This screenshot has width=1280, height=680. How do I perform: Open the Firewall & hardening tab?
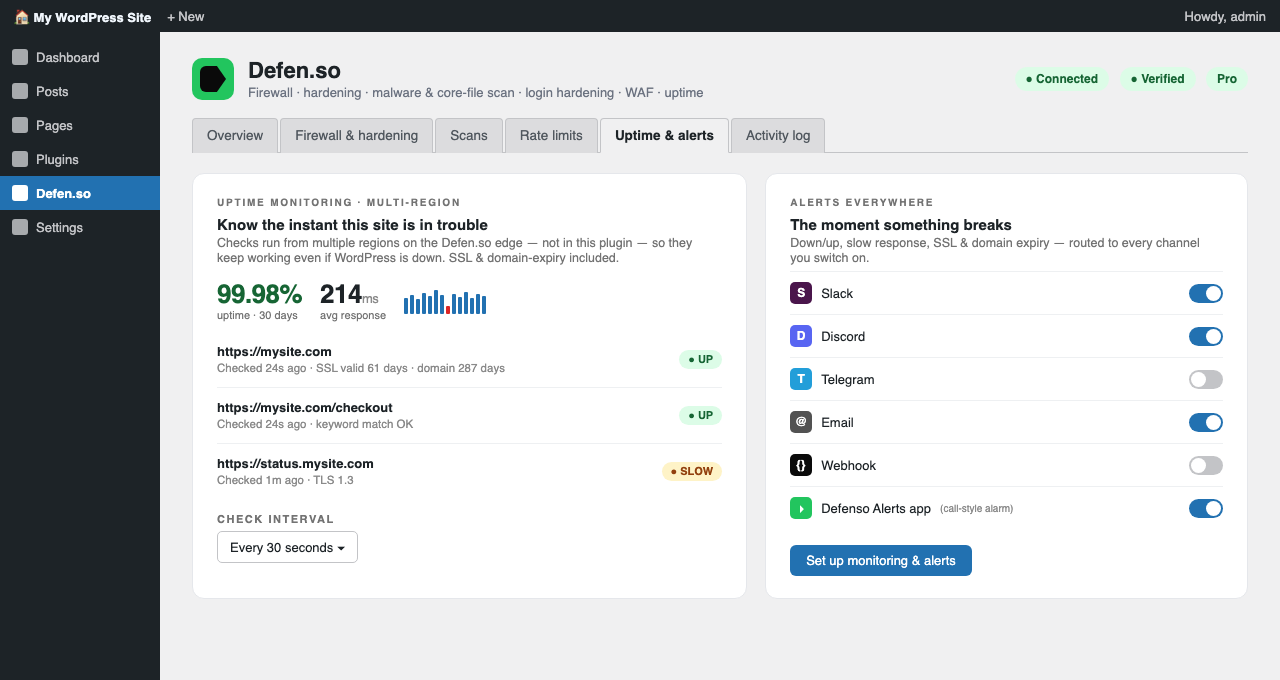click(356, 136)
